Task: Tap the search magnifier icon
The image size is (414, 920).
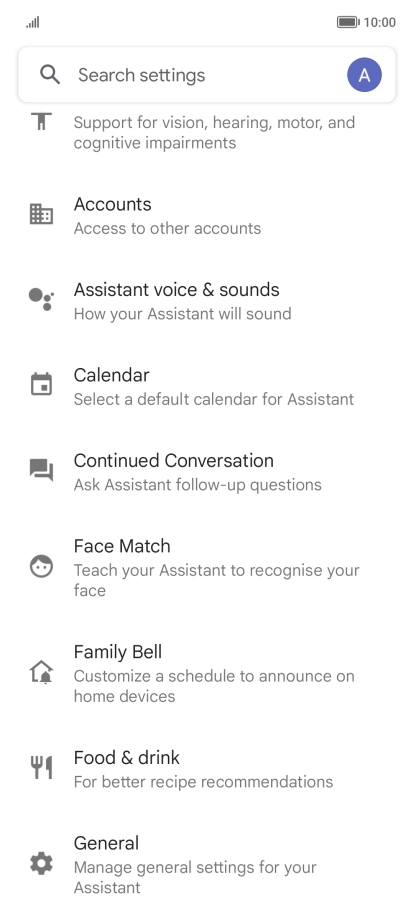Action: pyautogui.click(x=50, y=75)
